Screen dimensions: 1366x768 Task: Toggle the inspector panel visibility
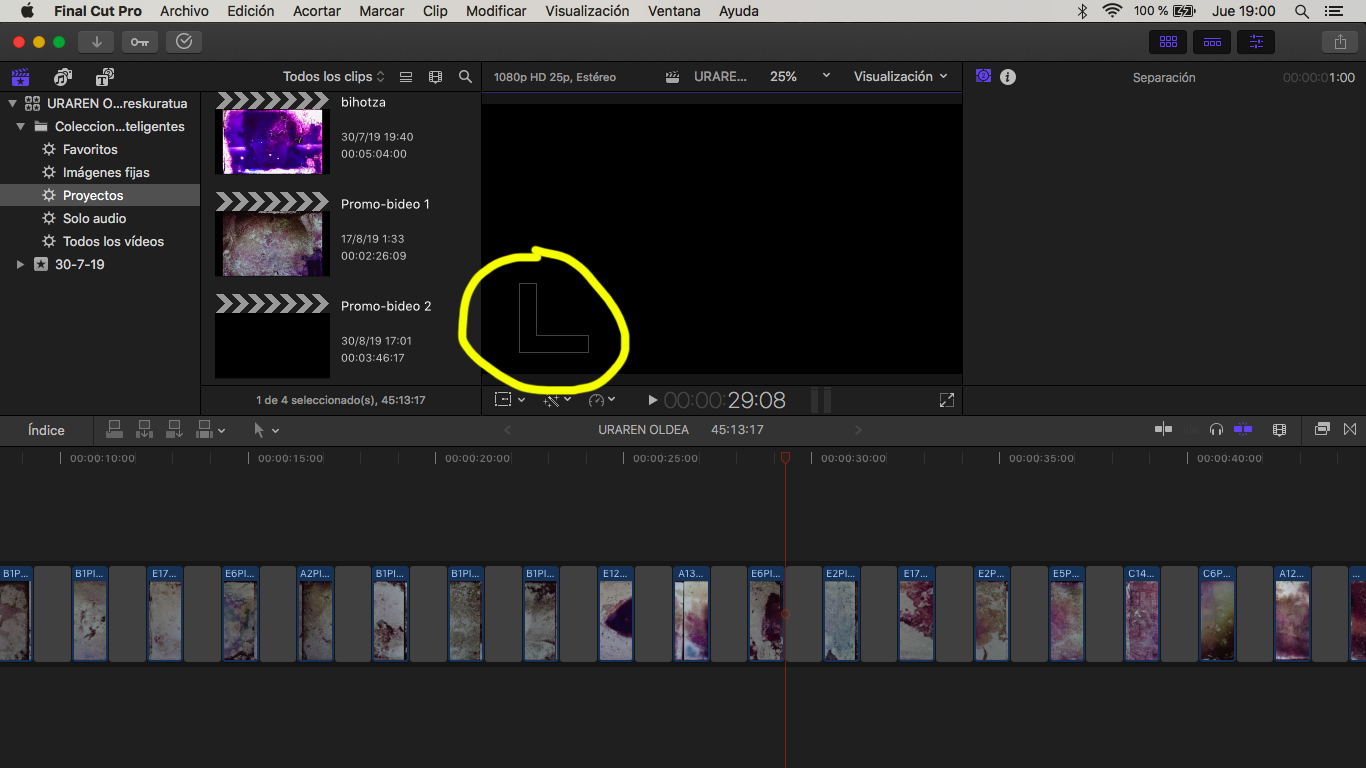[1256, 42]
